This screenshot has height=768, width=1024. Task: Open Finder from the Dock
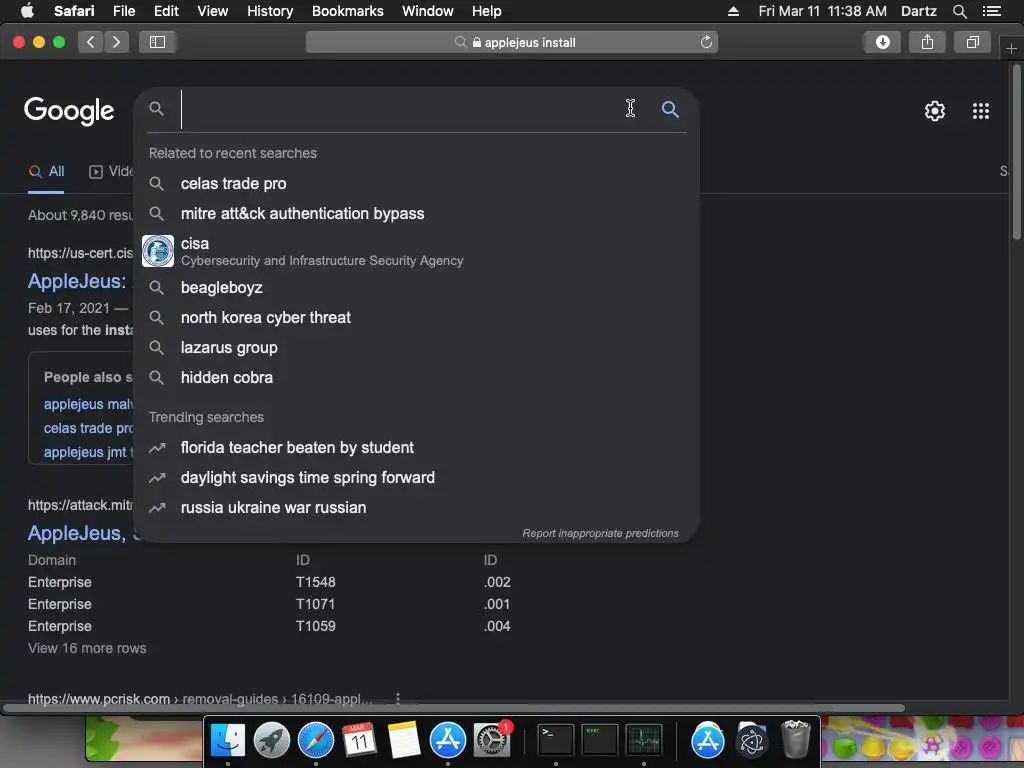[227, 741]
